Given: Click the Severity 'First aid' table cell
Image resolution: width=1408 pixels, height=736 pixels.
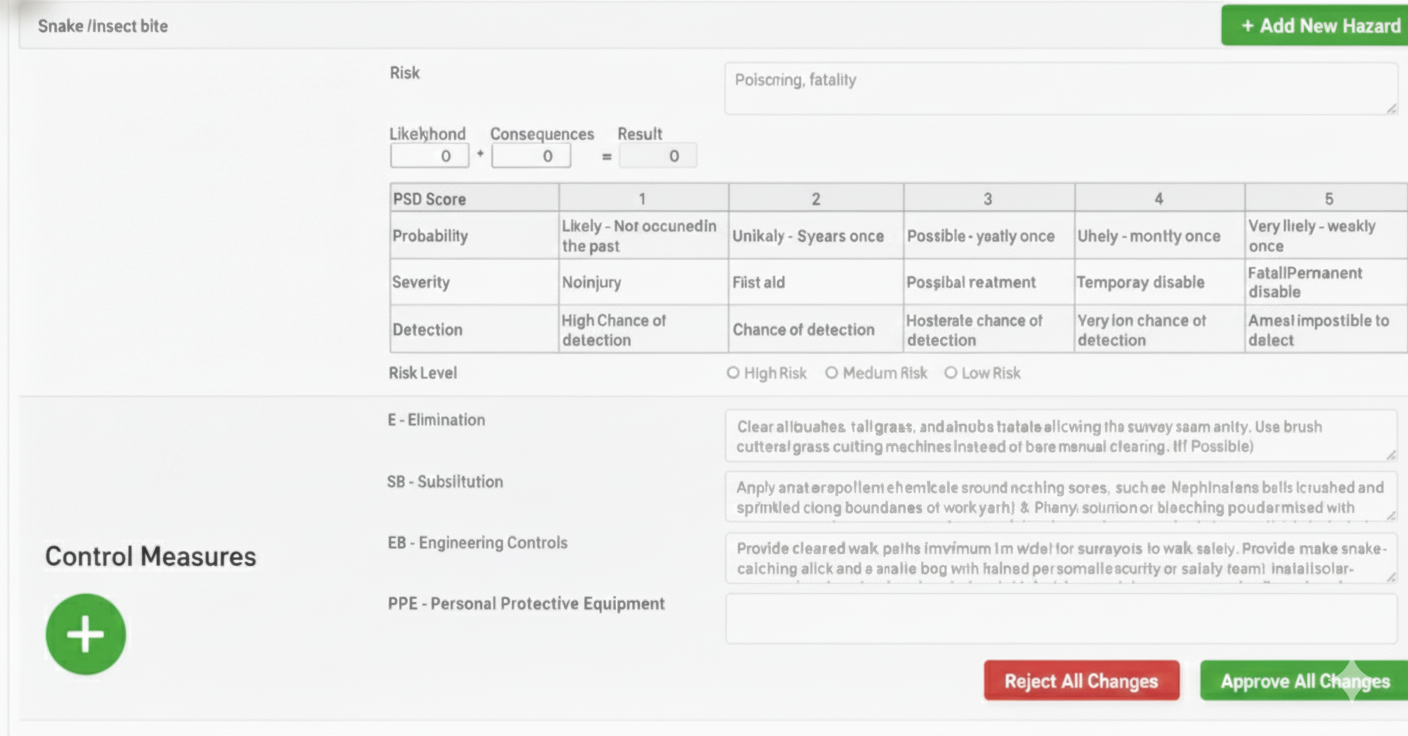Looking at the screenshot, I should click(x=815, y=282).
